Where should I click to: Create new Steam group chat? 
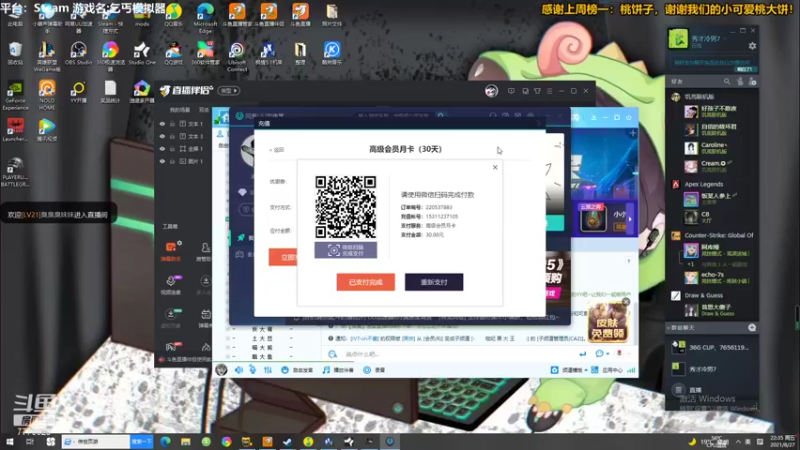(752, 328)
